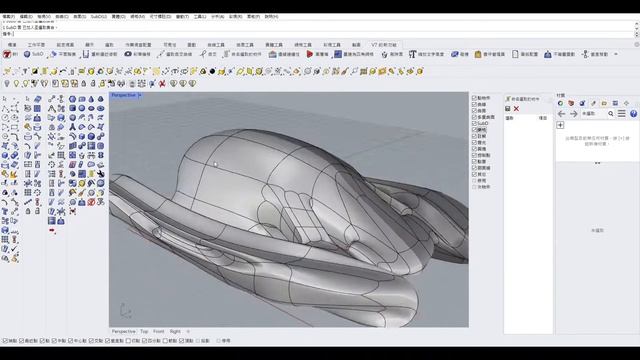
Task: Click the materials search text field
Action: pos(594,114)
